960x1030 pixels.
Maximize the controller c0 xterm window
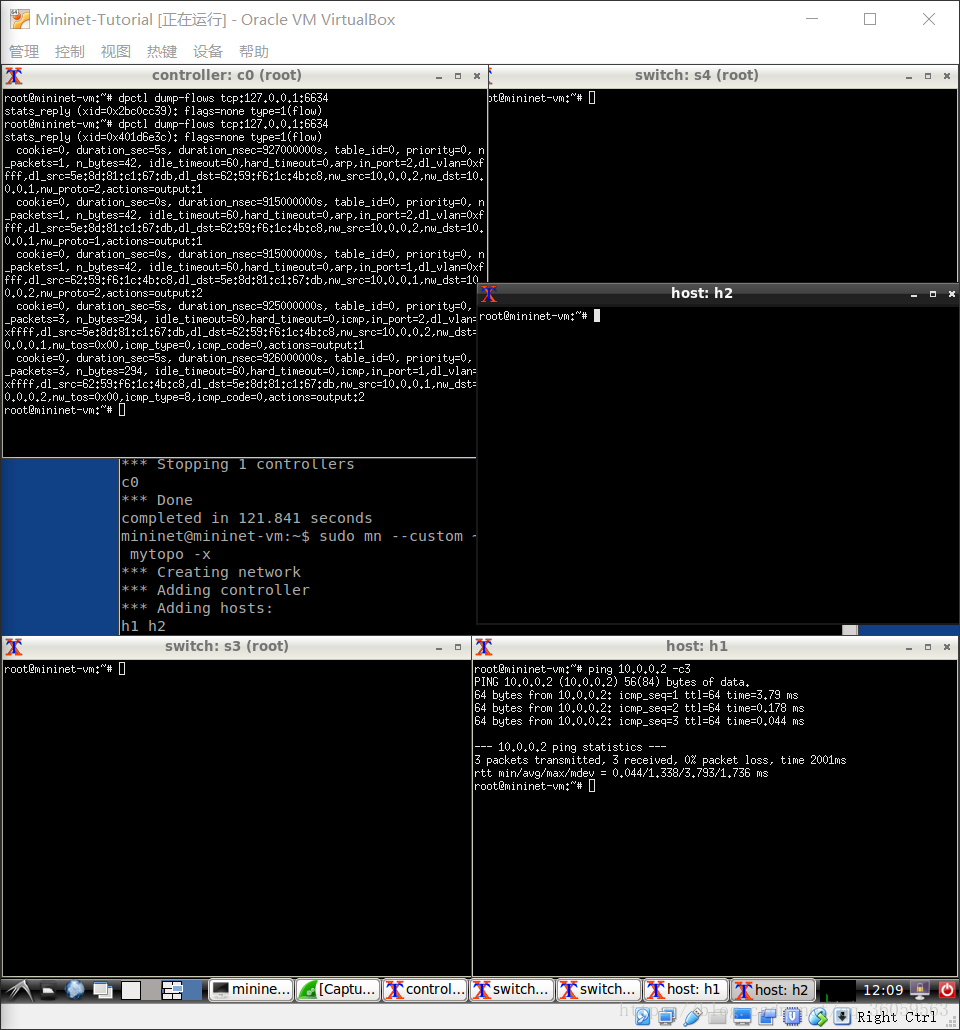pyautogui.click(x=458, y=76)
